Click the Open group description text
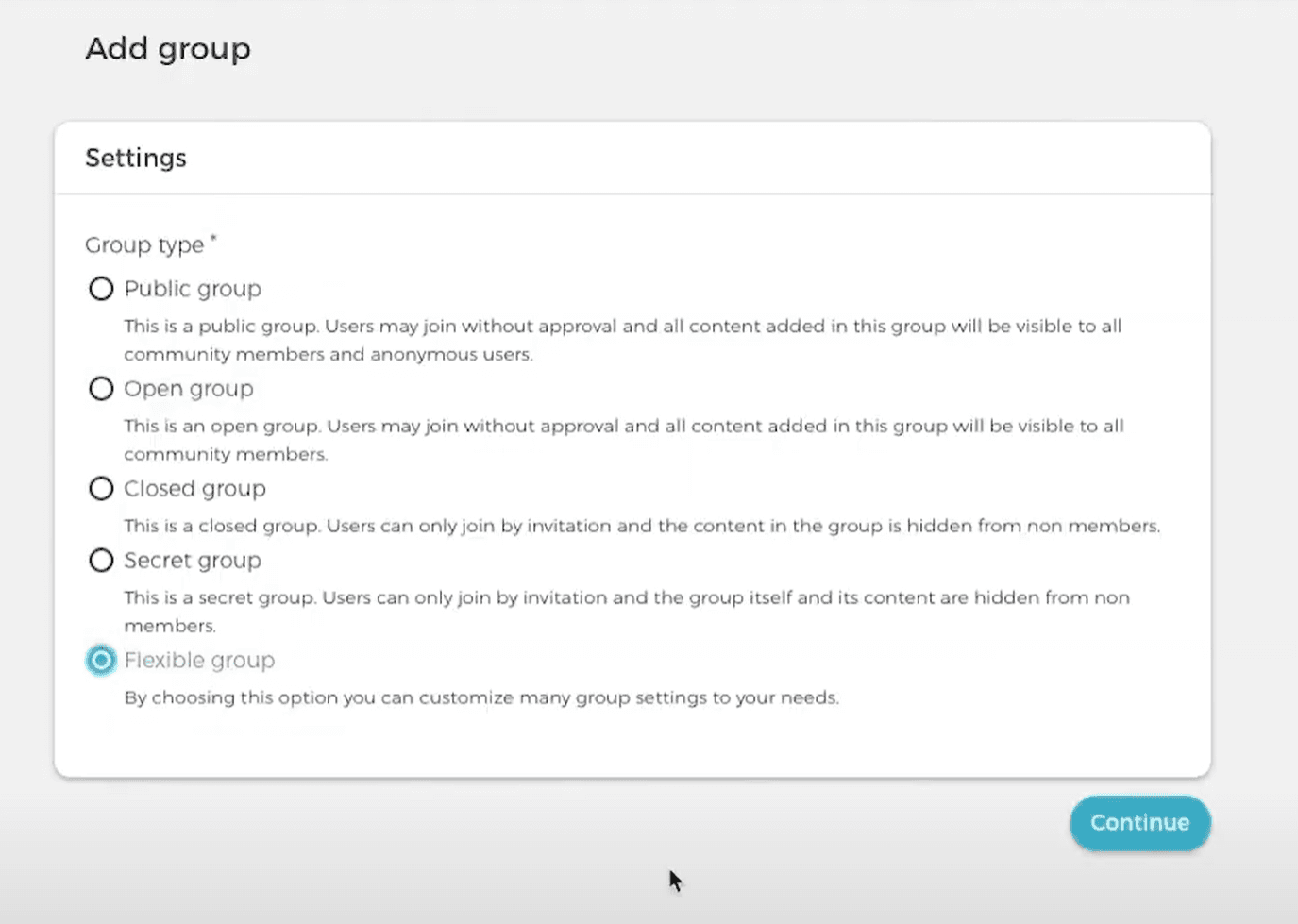 [623, 440]
